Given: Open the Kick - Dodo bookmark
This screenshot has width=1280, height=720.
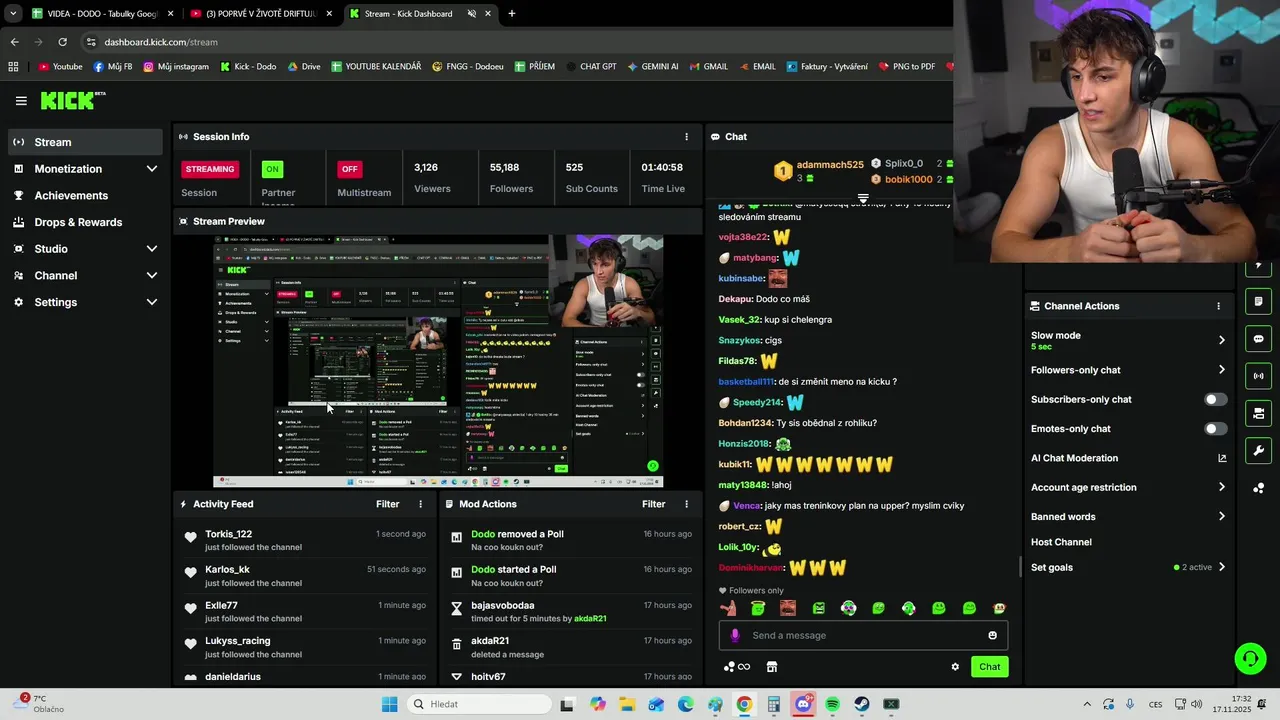Looking at the screenshot, I should 247,67.
